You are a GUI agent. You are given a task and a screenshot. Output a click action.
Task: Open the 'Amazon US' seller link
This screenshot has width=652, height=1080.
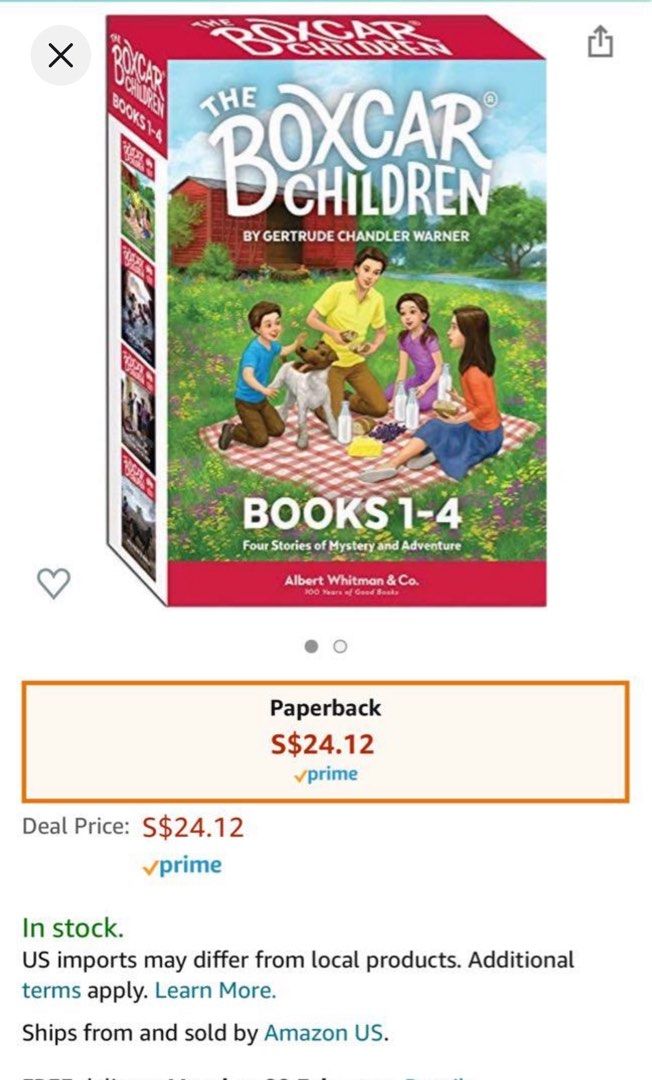324,1032
